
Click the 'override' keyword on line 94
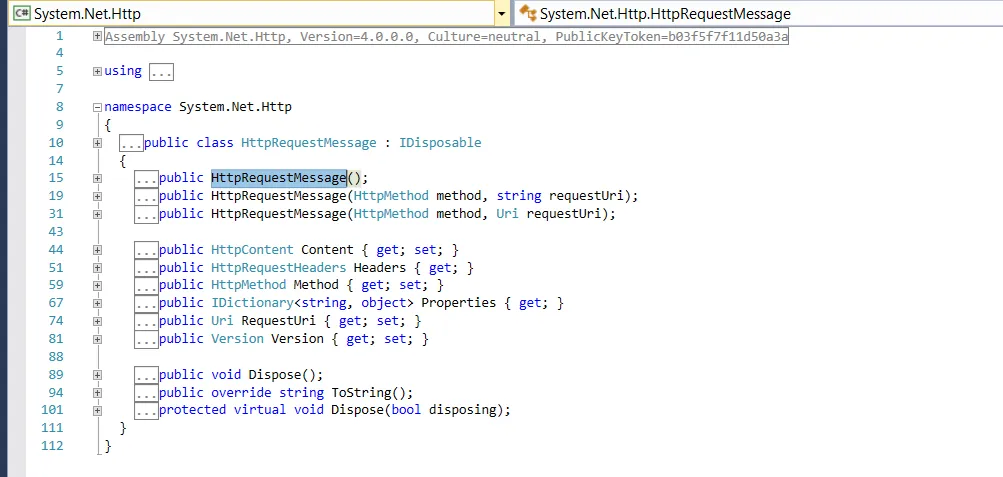pos(241,392)
